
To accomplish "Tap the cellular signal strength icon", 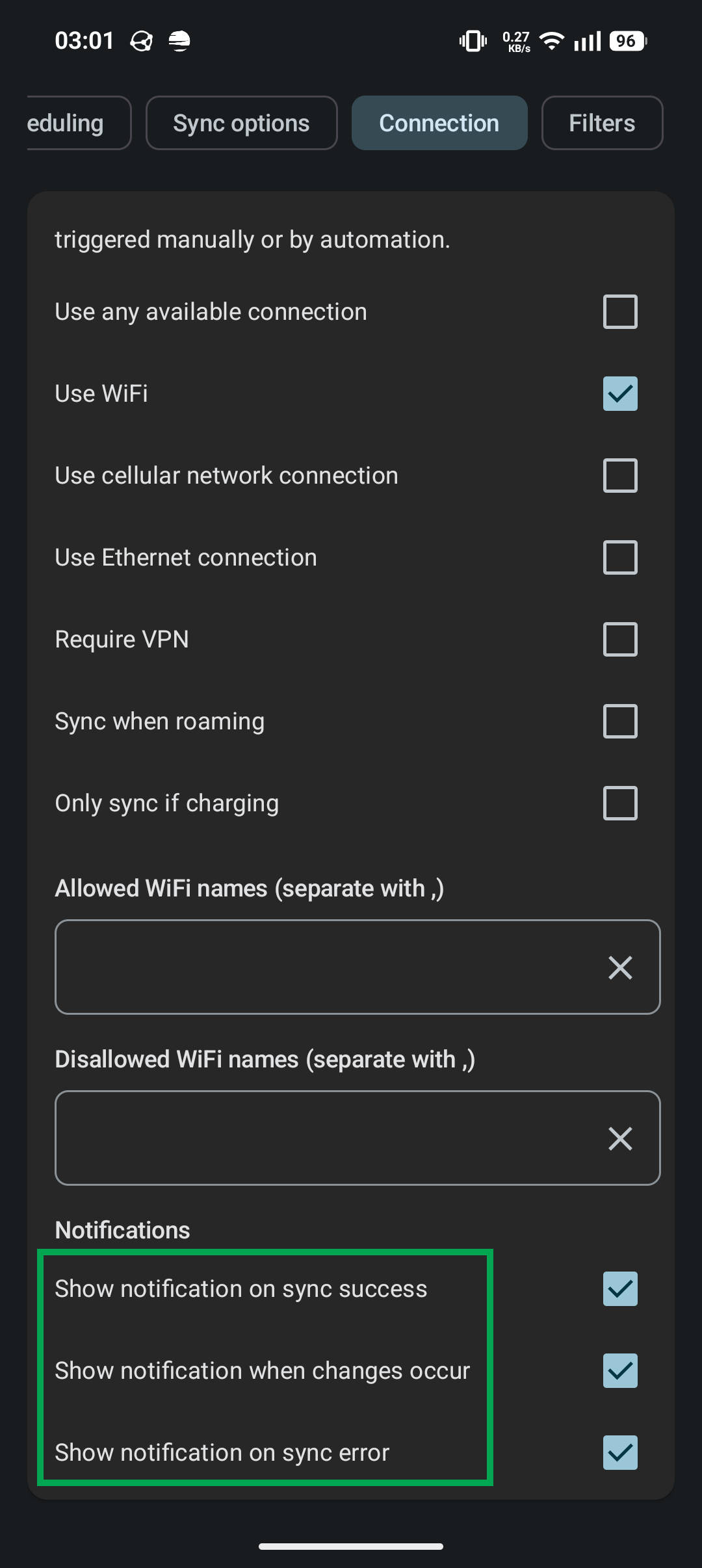I will (x=588, y=41).
